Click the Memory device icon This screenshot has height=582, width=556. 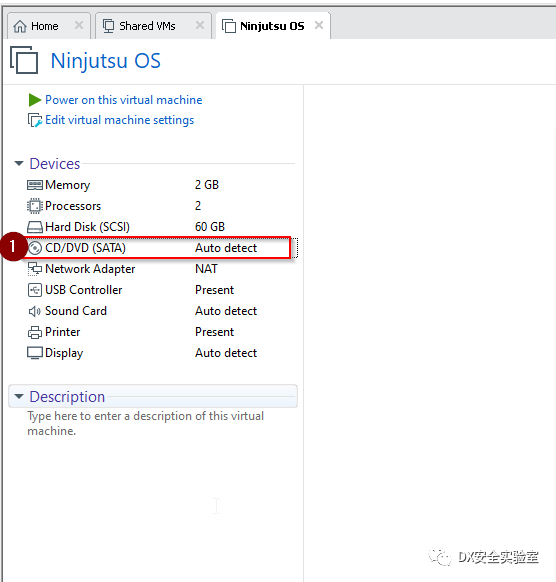(35, 185)
